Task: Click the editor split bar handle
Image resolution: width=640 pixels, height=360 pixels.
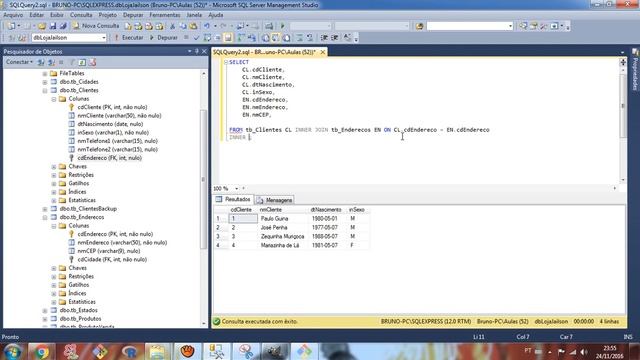Action: click(x=623, y=62)
